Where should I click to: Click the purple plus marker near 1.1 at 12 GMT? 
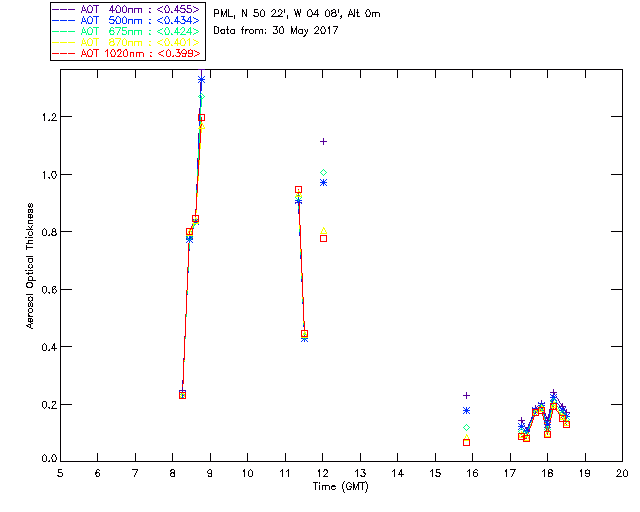point(323,142)
